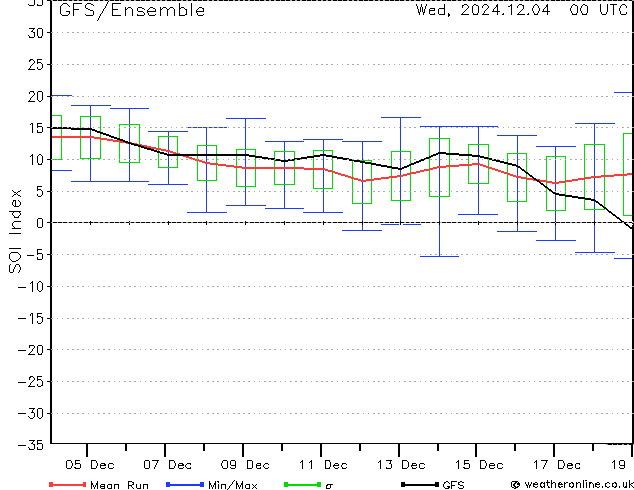Click the y-axis value -30

(31, 413)
